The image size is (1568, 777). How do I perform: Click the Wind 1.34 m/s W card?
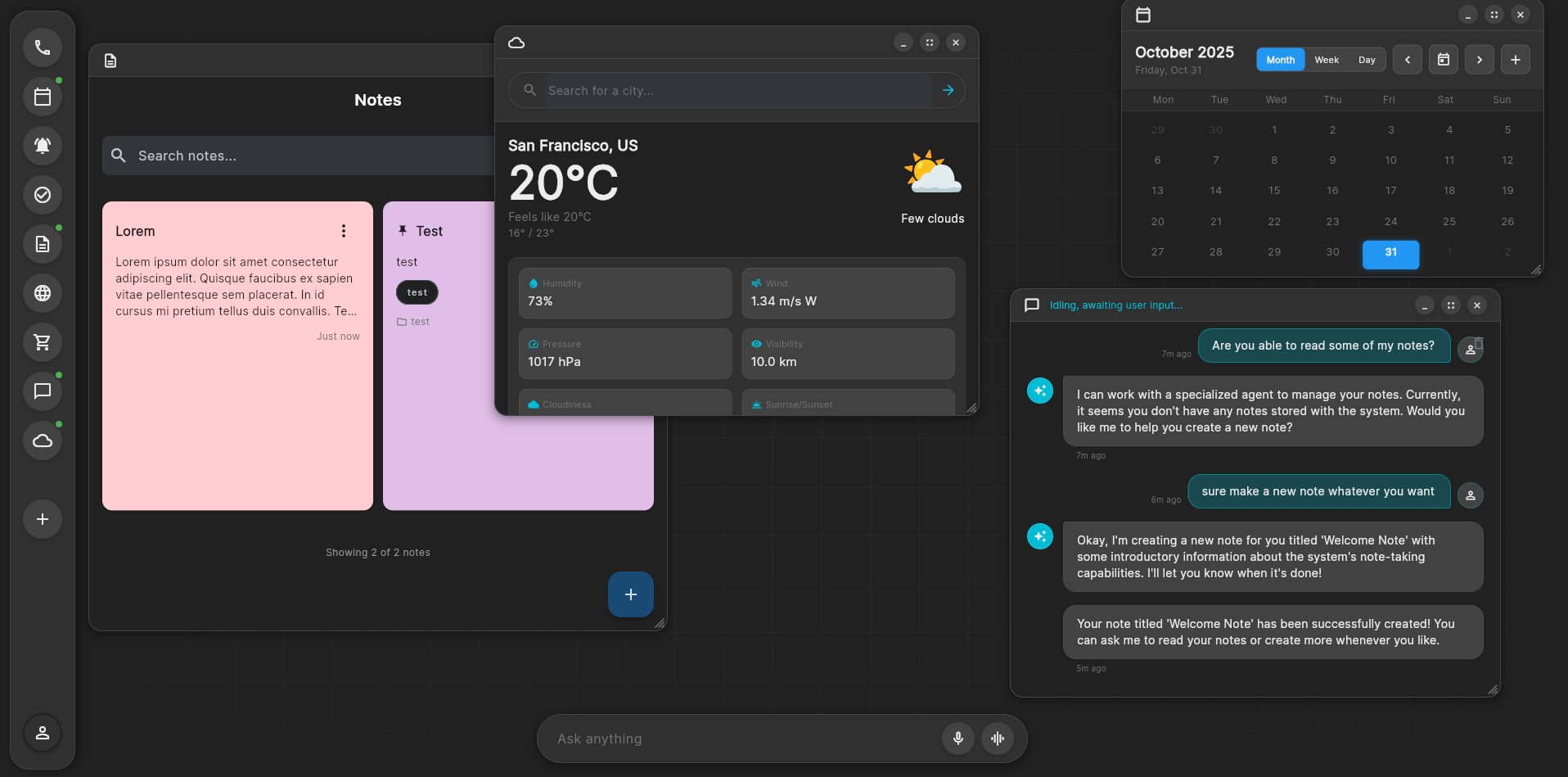pos(848,293)
